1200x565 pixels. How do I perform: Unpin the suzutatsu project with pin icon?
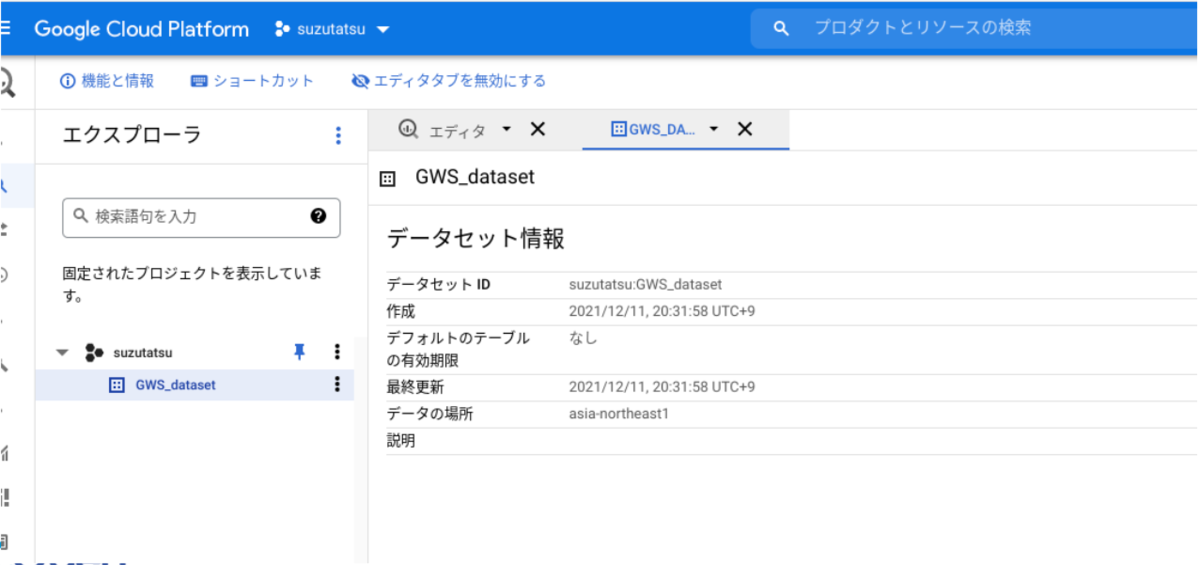tap(299, 351)
